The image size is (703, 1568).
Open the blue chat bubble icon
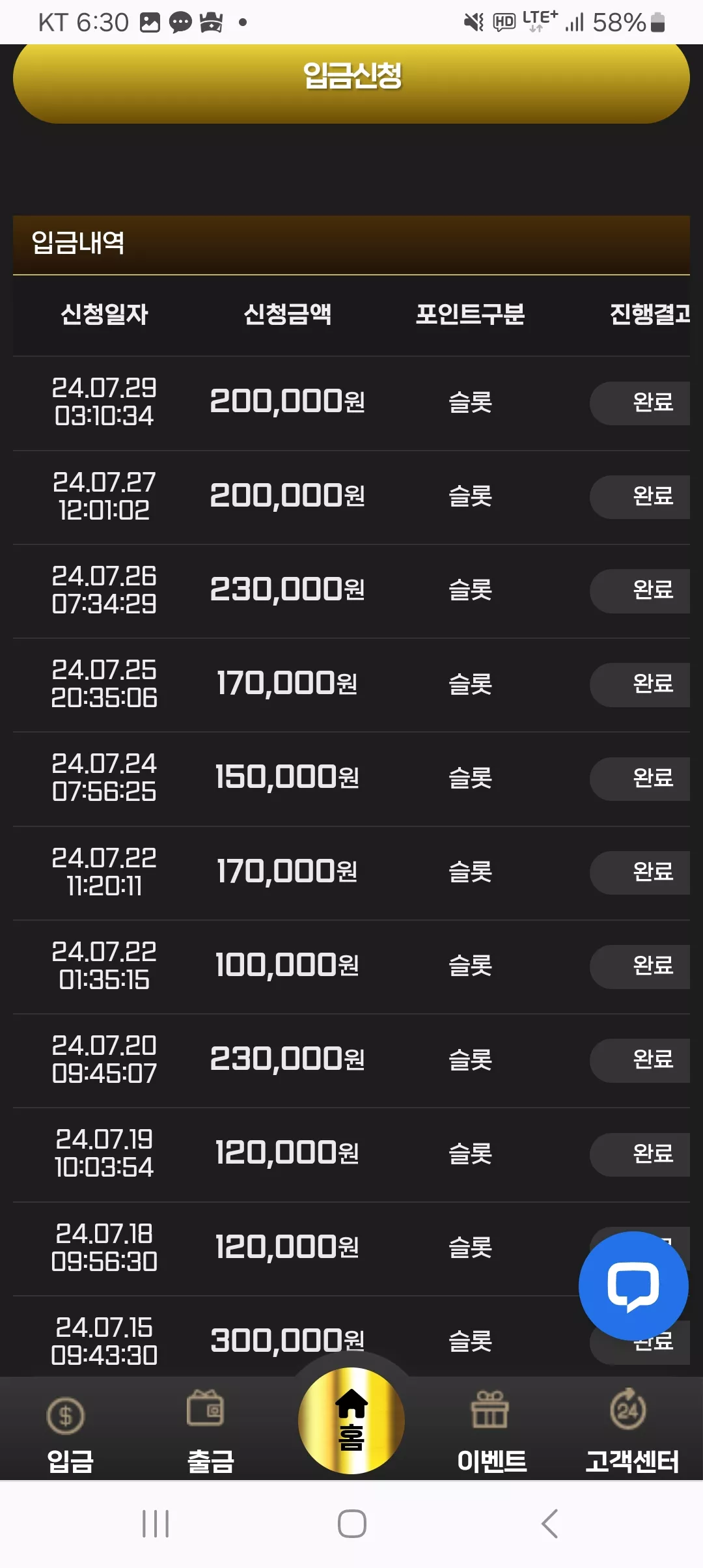tap(633, 1286)
